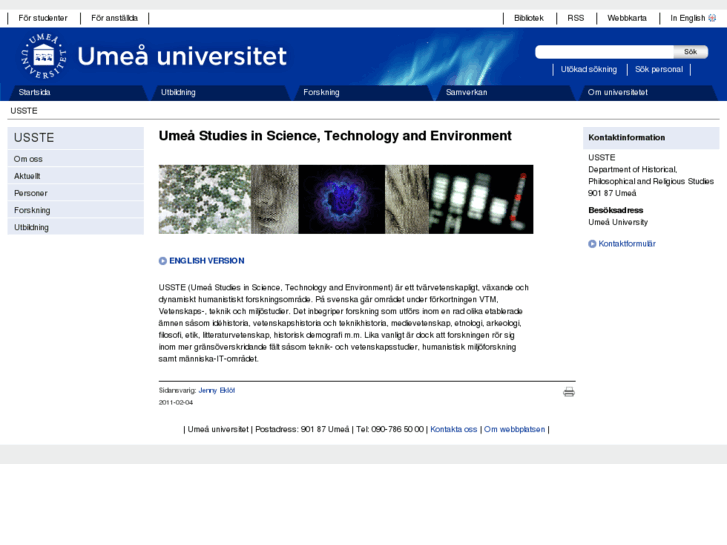727x545 pixels.
Task: Click the Umeå universitet header title
Action: pyautogui.click(x=182, y=57)
